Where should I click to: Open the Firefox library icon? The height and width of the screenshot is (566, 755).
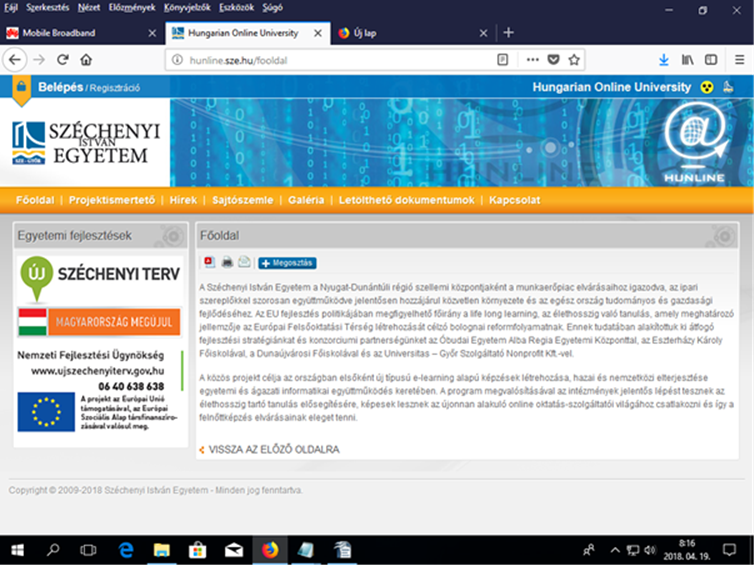pos(688,60)
